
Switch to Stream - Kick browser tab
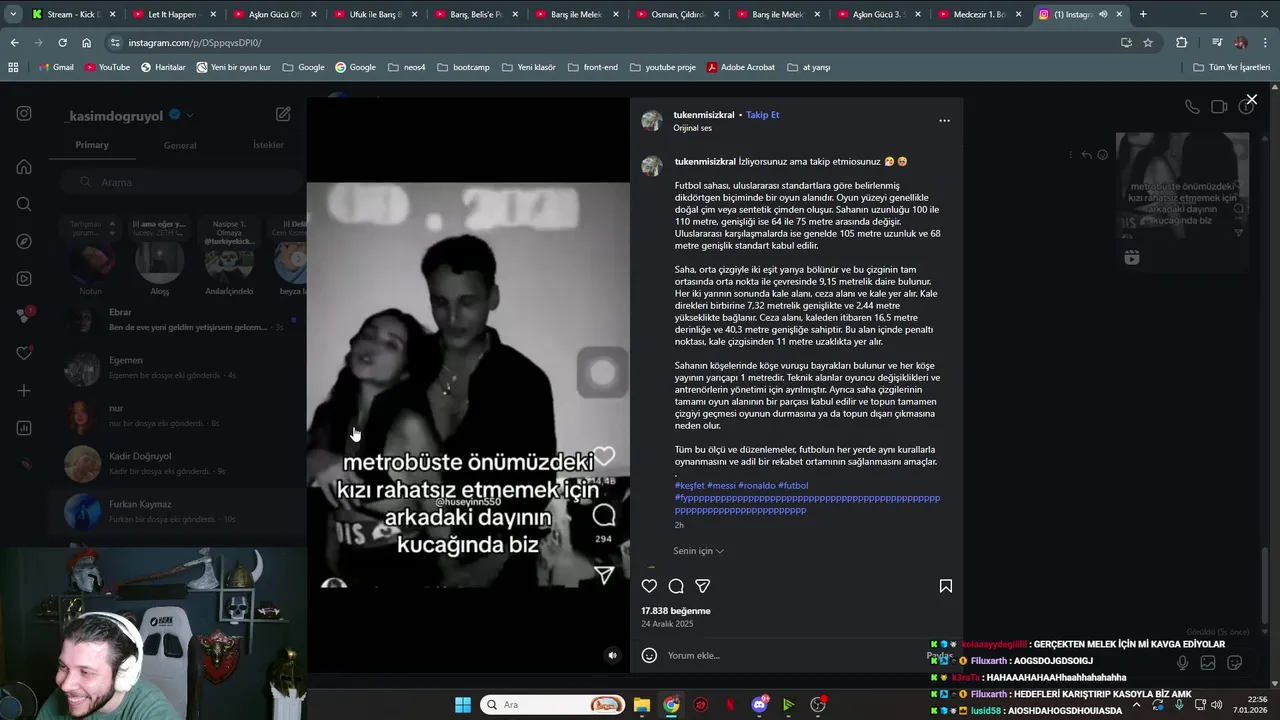[x=74, y=14]
